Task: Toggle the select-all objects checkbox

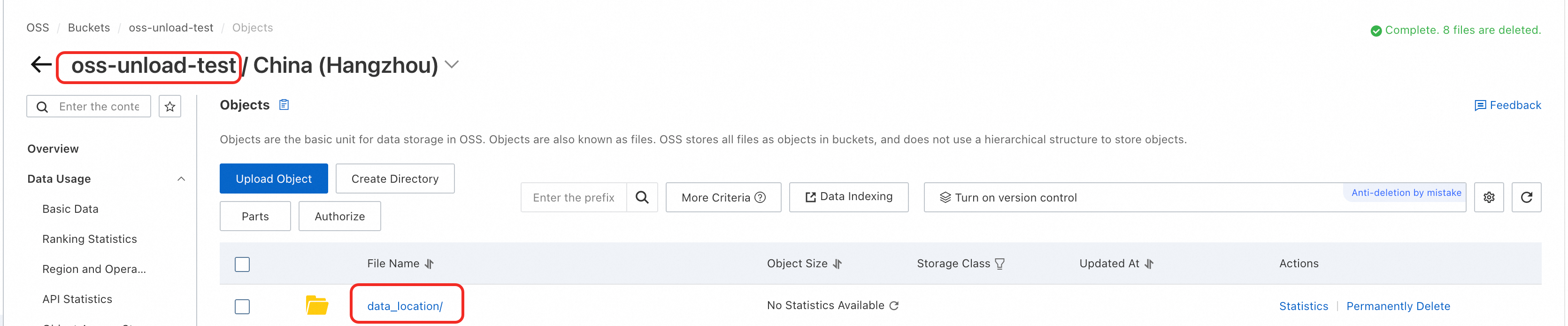Action: [242, 264]
